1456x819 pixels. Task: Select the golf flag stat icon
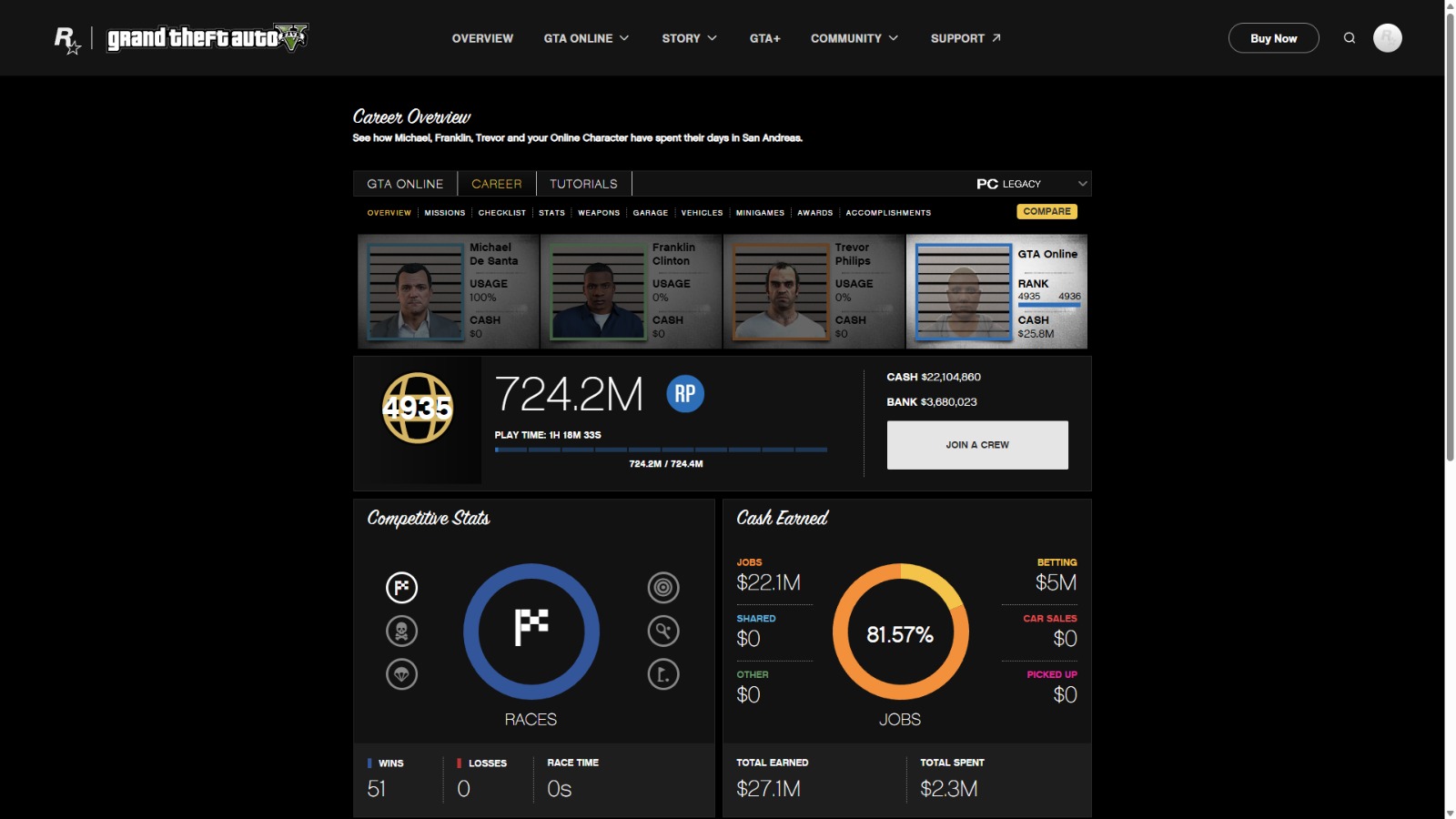[663, 674]
